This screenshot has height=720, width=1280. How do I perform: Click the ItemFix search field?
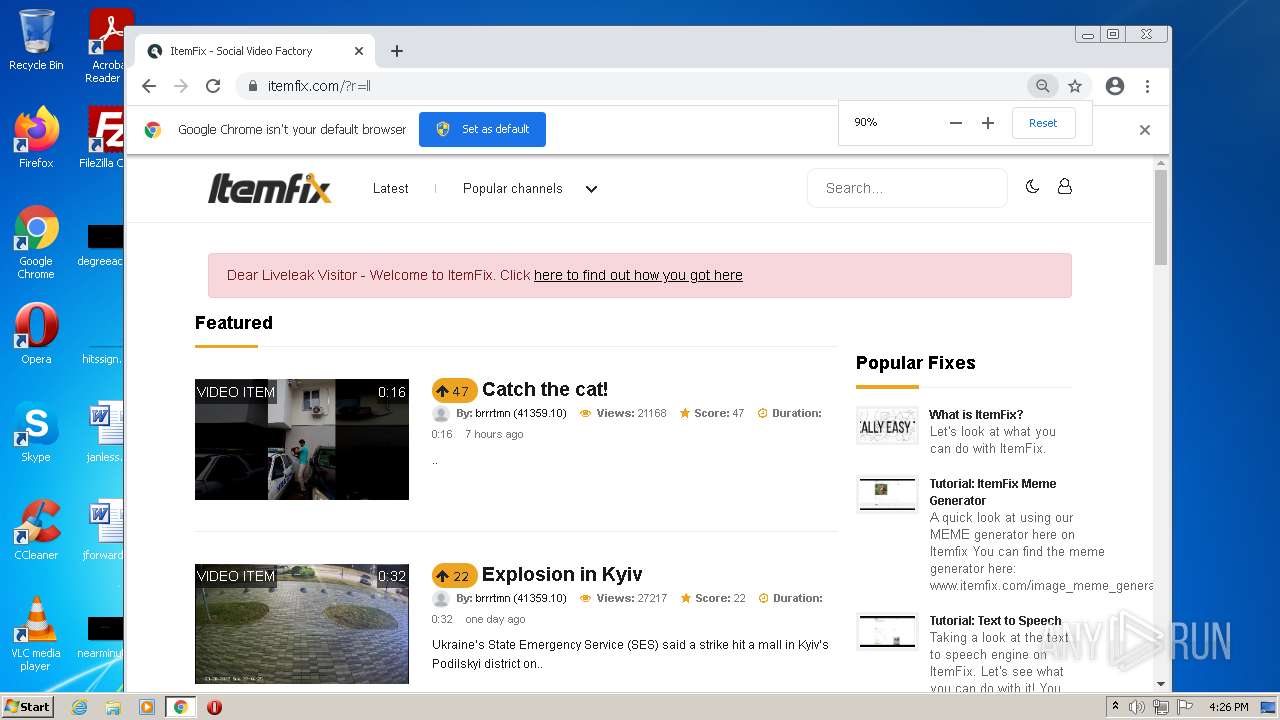click(x=906, y=188)
